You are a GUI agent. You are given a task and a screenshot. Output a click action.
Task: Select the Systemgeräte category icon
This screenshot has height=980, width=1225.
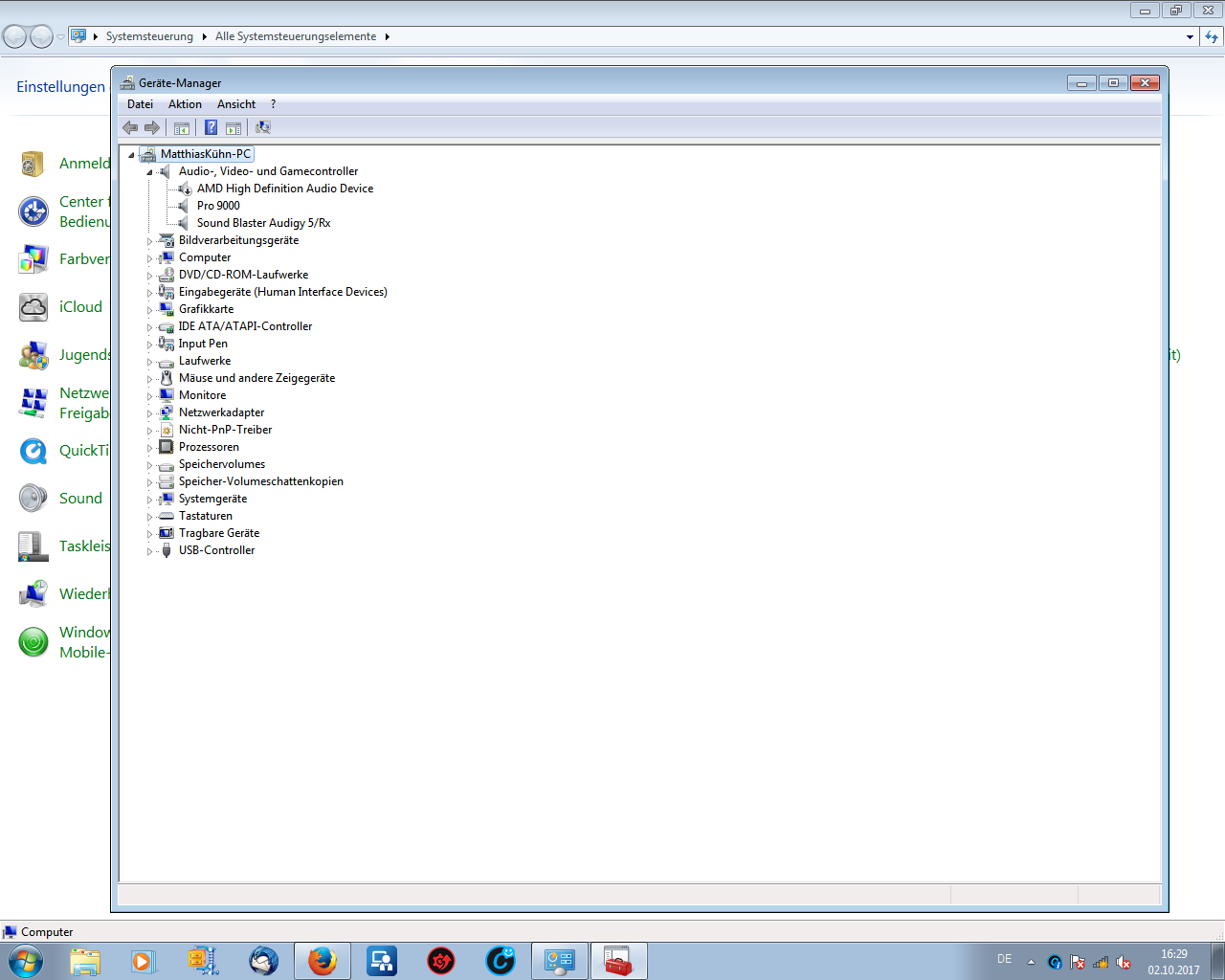(x=167, y=499)
